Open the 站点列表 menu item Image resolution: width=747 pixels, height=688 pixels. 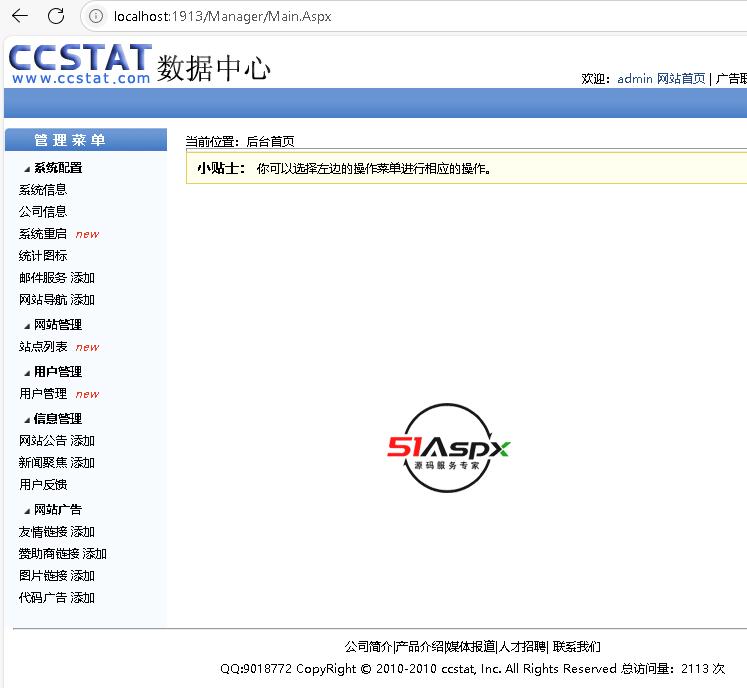(43, 347)
